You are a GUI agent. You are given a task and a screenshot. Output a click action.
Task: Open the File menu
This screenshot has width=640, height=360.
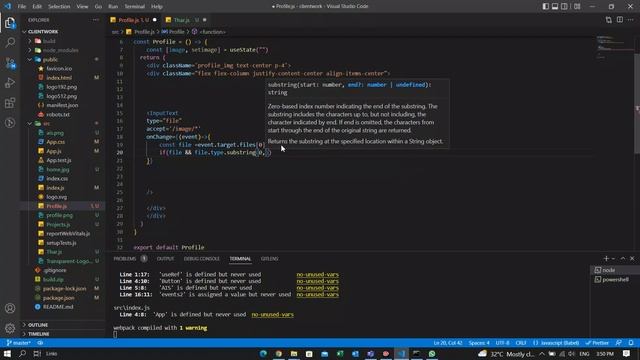[22, 7]
